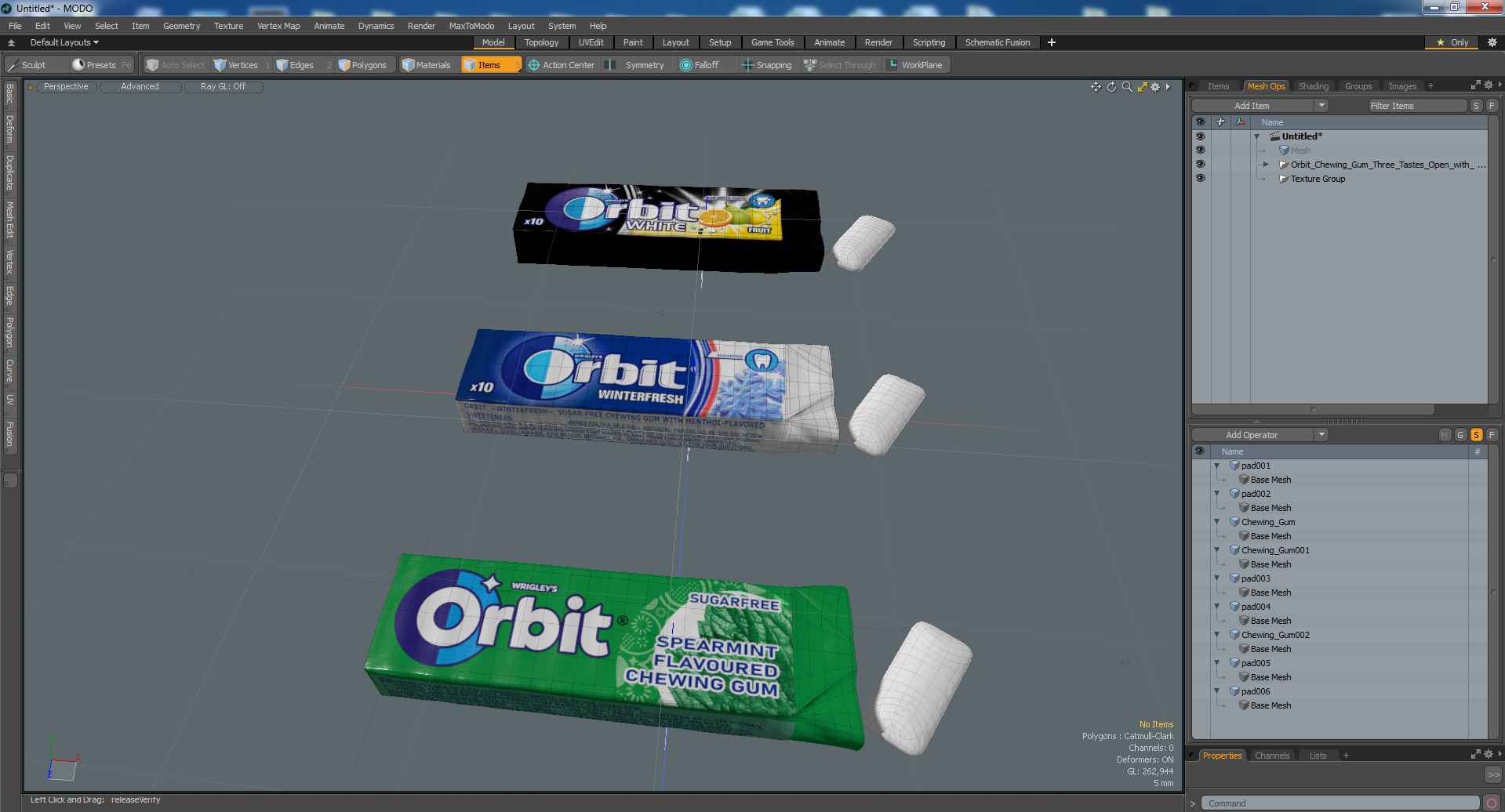Click the viewport pan/move icon

coord(1096,87)
